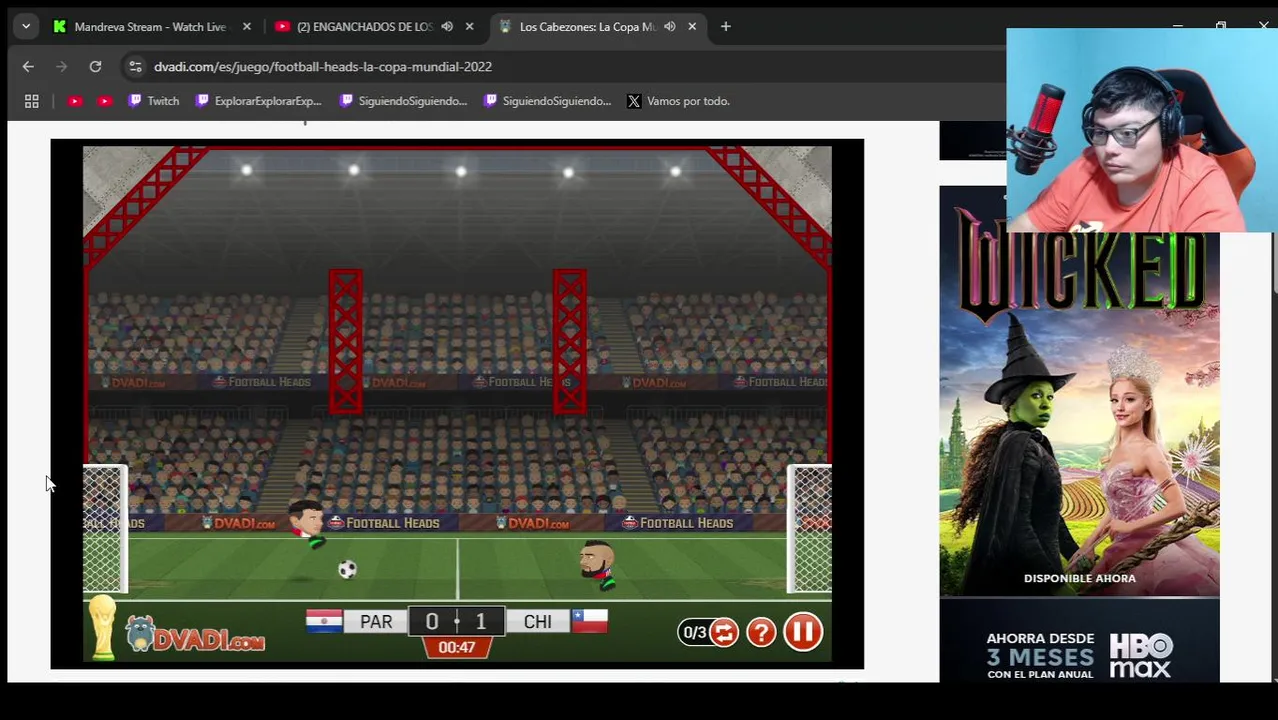Reload the dvadi.com page
Image resolution: width=1278 pixels, height=720 pixels.
point(95,67)
